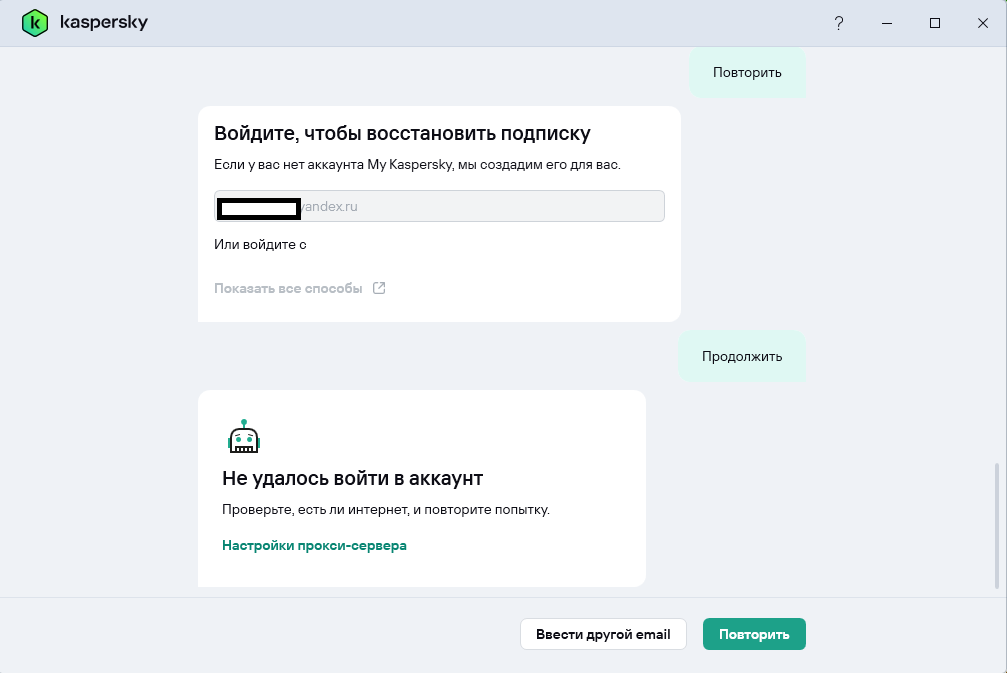Image resolution: width=1007 pixels, height=673 pixels.
Task: Click the green Повторить button at bottom
Action: coord(754,634)
